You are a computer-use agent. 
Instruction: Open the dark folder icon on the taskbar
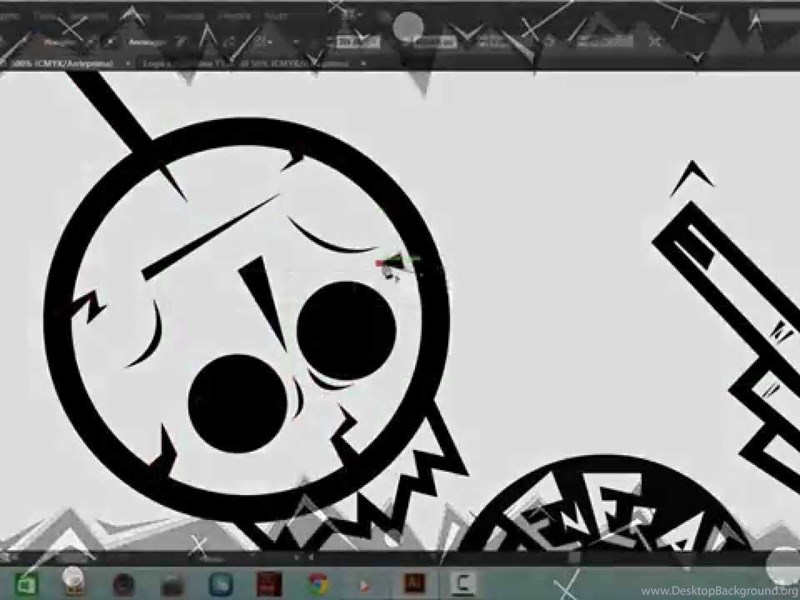172,585
